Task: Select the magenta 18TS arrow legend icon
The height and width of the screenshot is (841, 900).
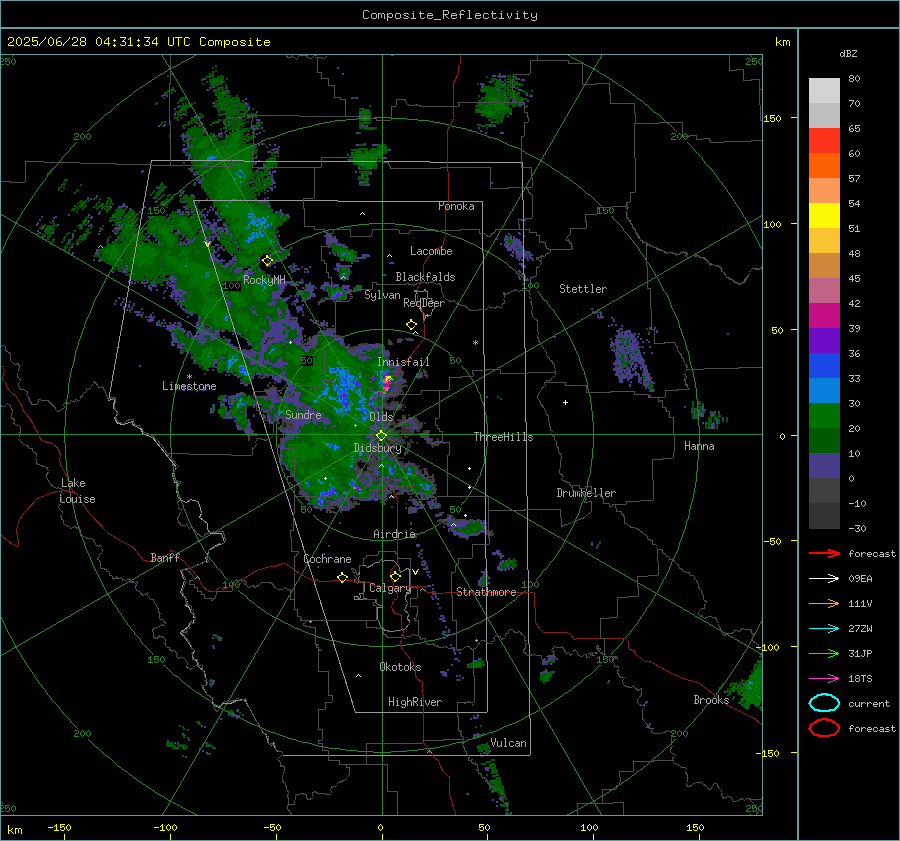Action: pos(824,679)
